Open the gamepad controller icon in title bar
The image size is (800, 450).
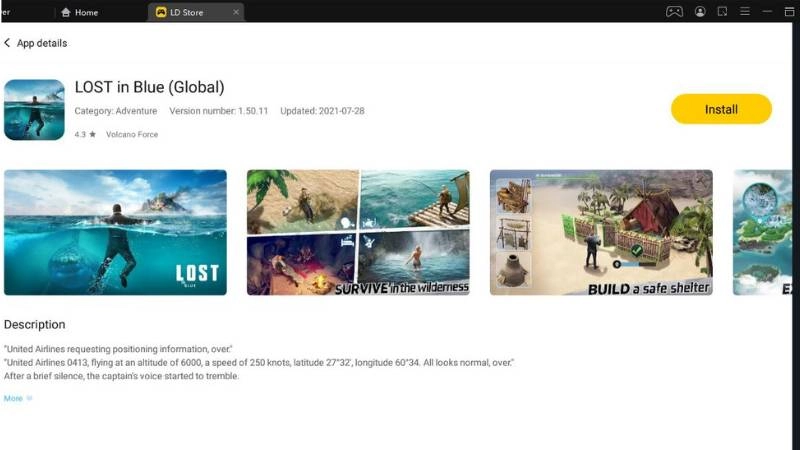coord(674,12)
